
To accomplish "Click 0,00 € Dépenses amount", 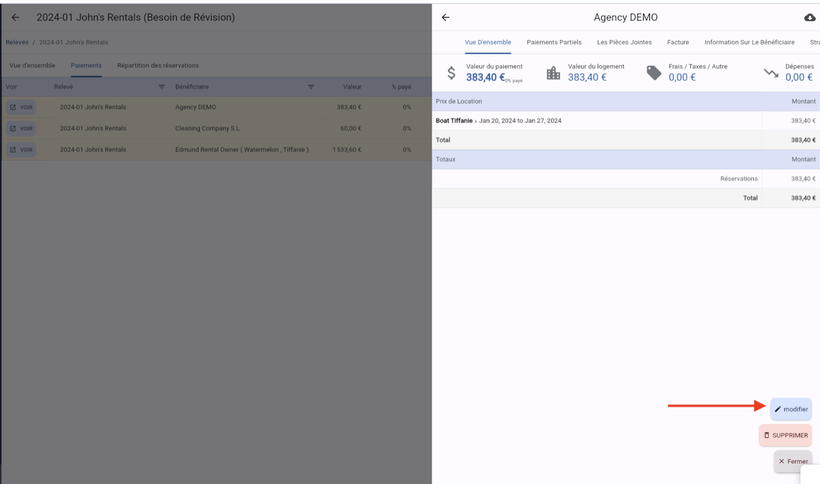I will coord(798,78).
